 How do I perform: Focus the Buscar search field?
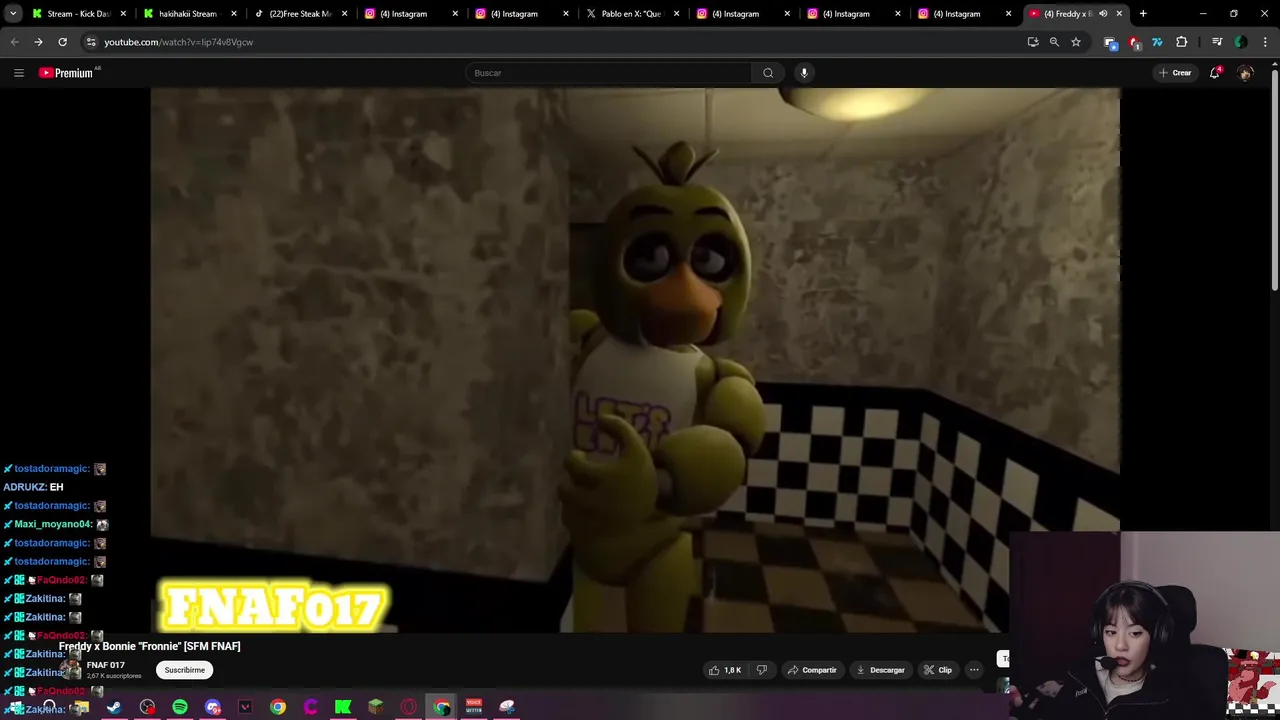[x=608, y=73]
